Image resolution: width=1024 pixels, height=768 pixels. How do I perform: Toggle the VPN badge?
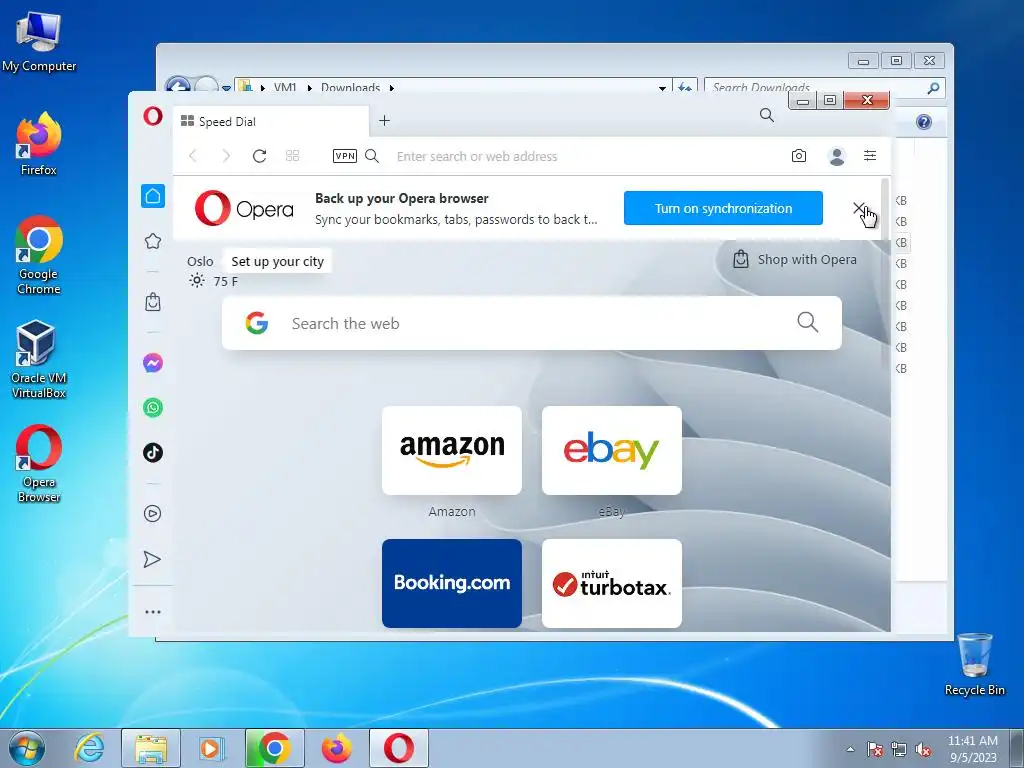click(x=345, y=155)
